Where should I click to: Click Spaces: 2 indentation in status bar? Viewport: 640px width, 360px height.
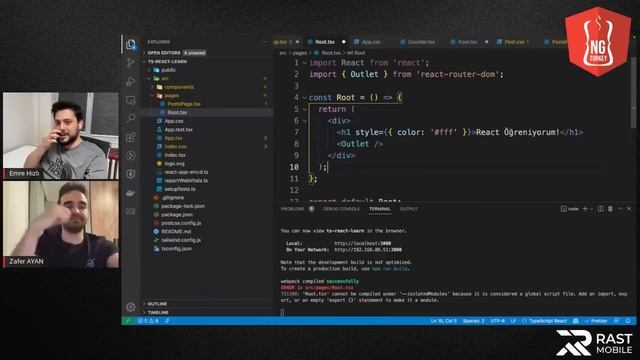(473, 321)
